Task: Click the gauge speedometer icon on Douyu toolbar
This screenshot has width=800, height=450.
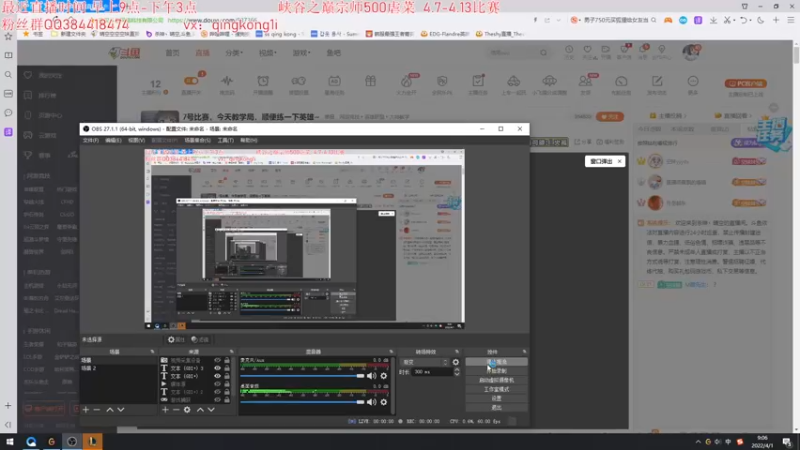Action: click(621, 81)
